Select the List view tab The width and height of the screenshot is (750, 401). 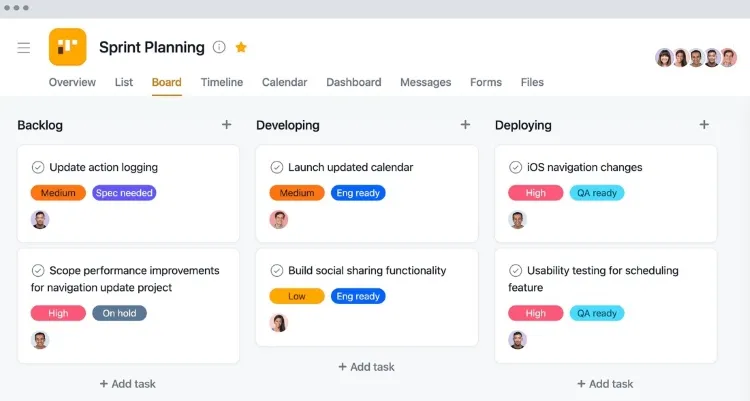(x=124, y=82)
